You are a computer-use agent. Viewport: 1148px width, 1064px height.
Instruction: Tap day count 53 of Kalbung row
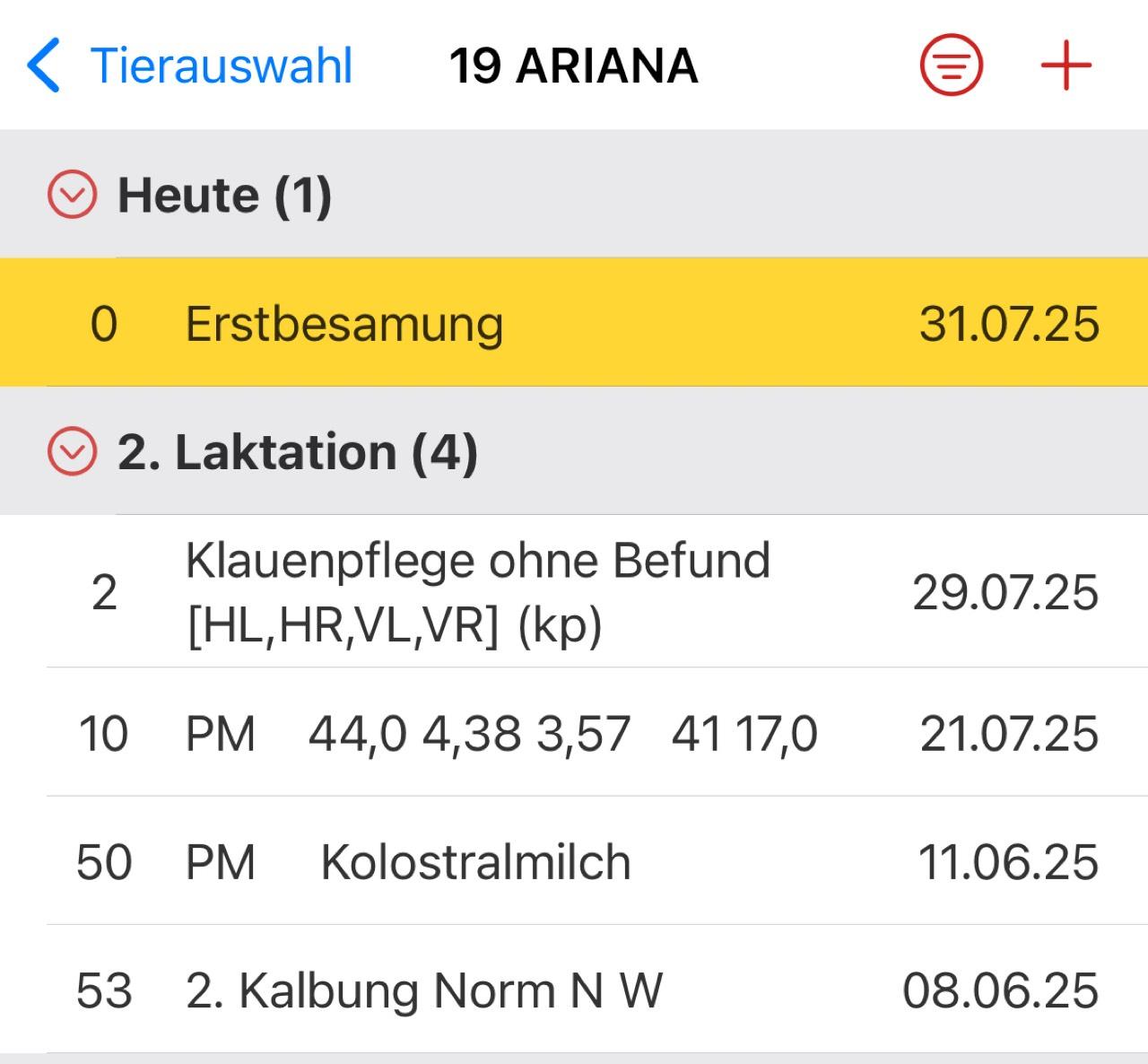(104, 991)
